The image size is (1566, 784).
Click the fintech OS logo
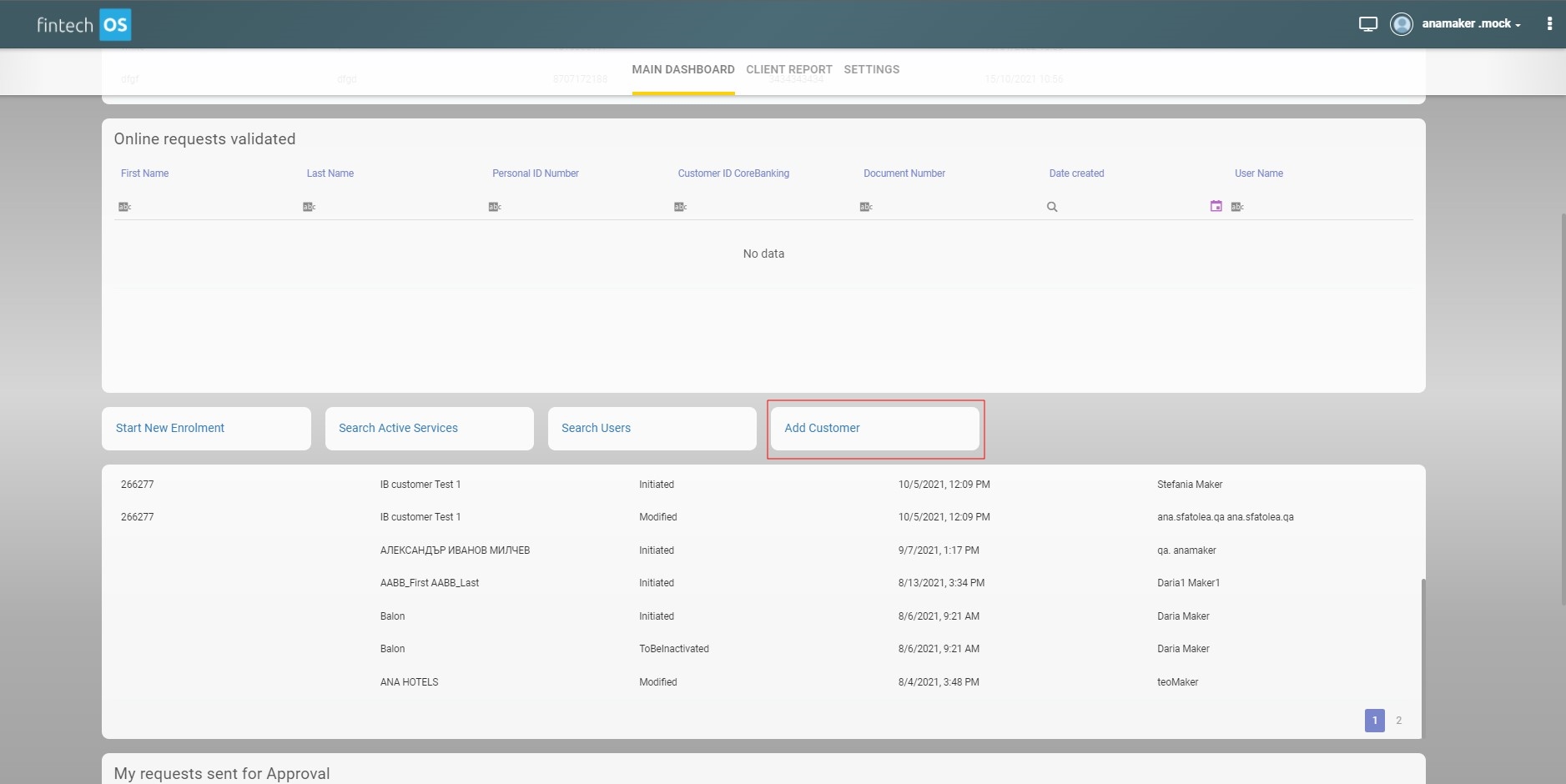(x=83, y=25)
